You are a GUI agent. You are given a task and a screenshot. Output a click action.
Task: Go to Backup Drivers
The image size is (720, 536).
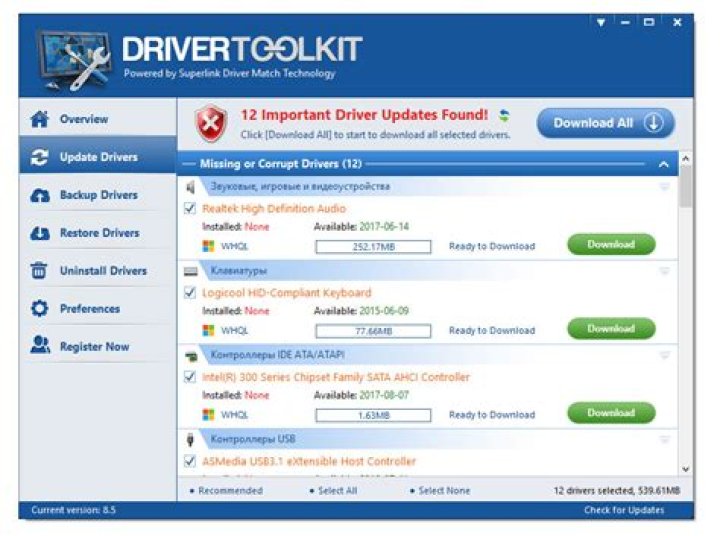[x=98, y=195]
